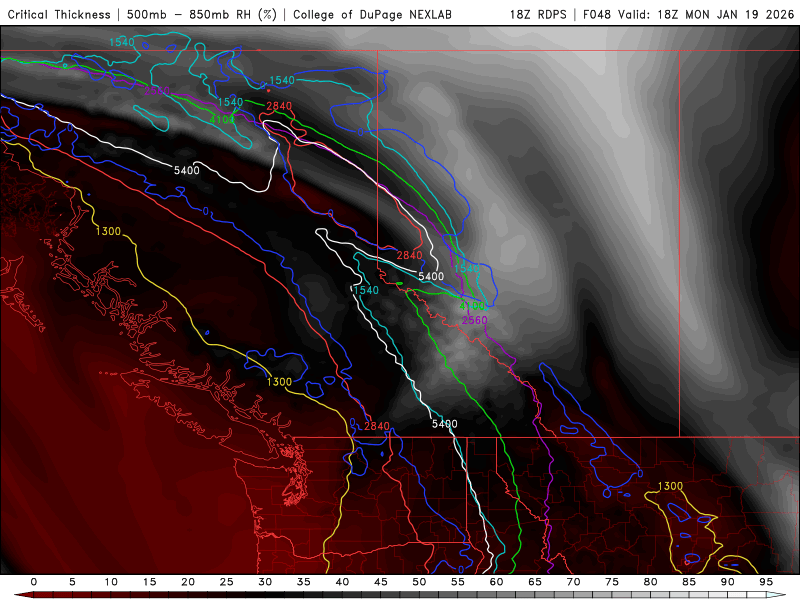Click the "90" label on the colorbar
This screenshot has width=800, height=600.
pyautogui.click(x=727, y=582)
